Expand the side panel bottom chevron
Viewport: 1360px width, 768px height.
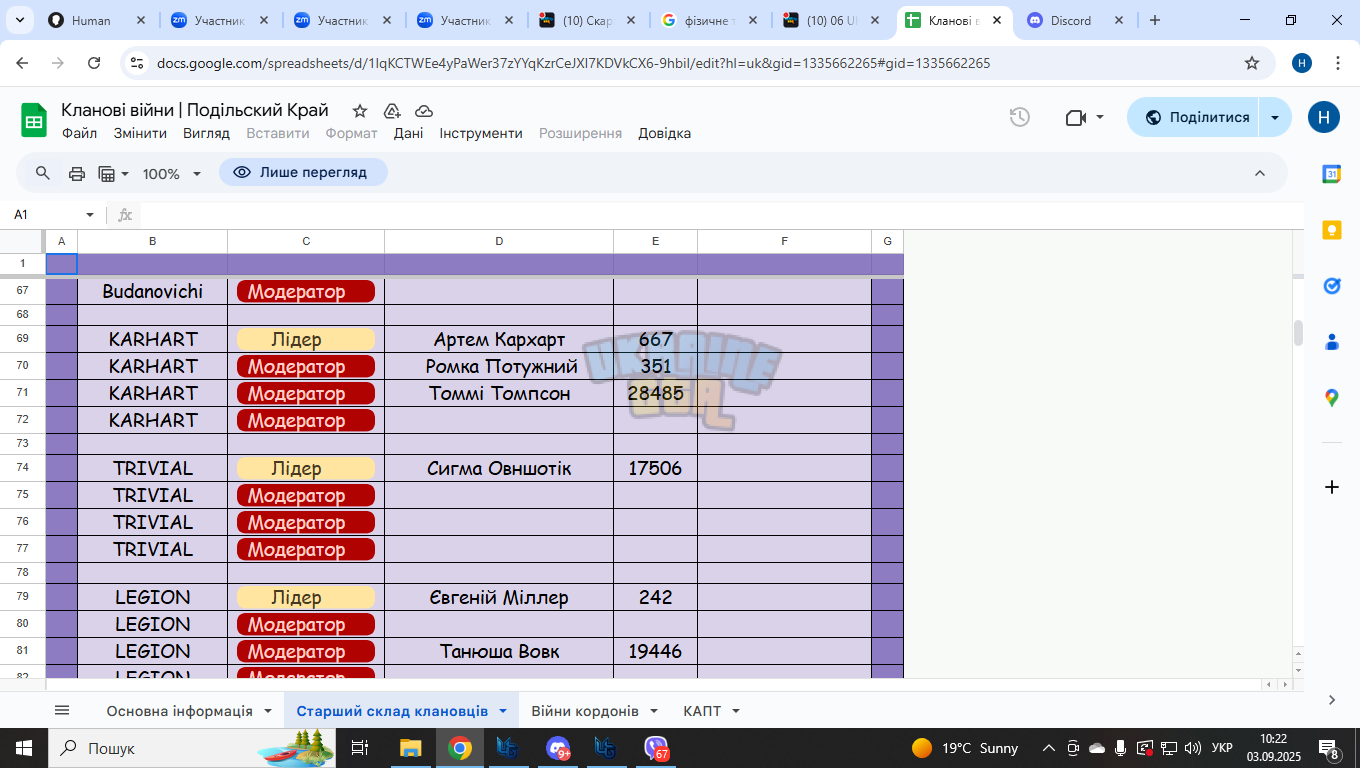pos(1332,700)
